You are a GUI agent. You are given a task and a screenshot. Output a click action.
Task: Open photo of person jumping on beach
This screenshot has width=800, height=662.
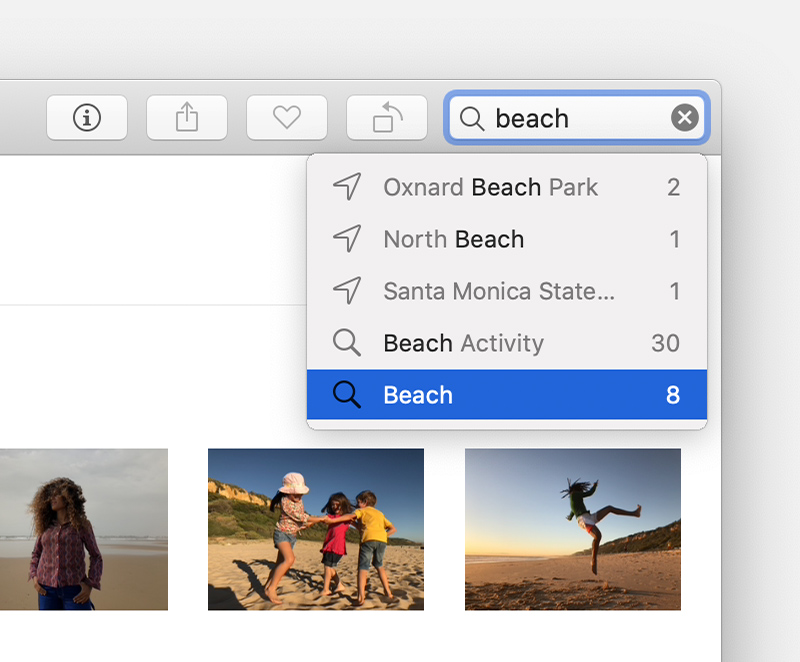pyautogui.click(x=572, y=529)
